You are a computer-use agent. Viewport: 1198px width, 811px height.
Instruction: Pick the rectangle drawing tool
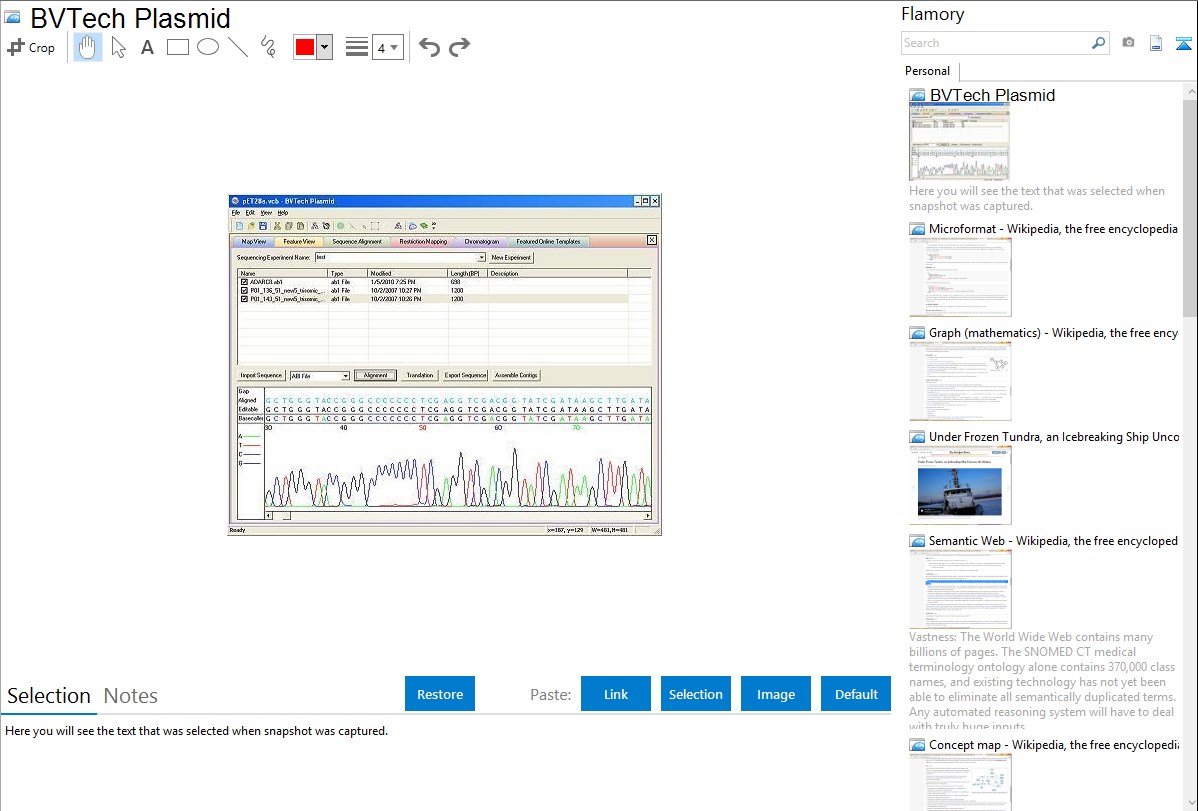click(x=178, y=47)
